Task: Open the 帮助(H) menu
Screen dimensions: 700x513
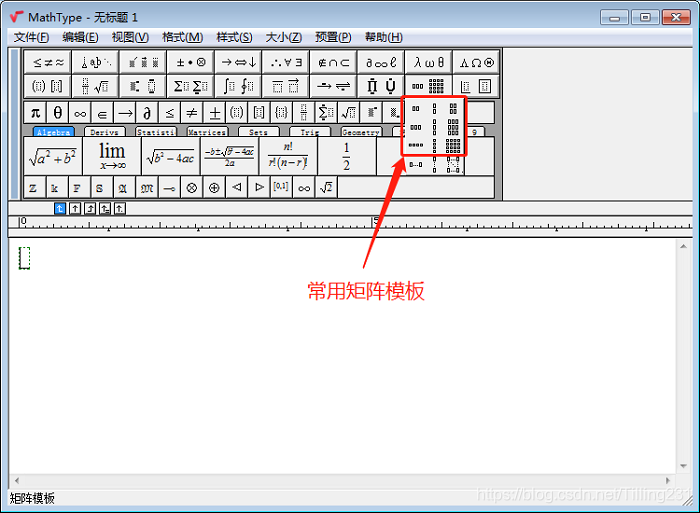Action: click(x=383, y=37)
